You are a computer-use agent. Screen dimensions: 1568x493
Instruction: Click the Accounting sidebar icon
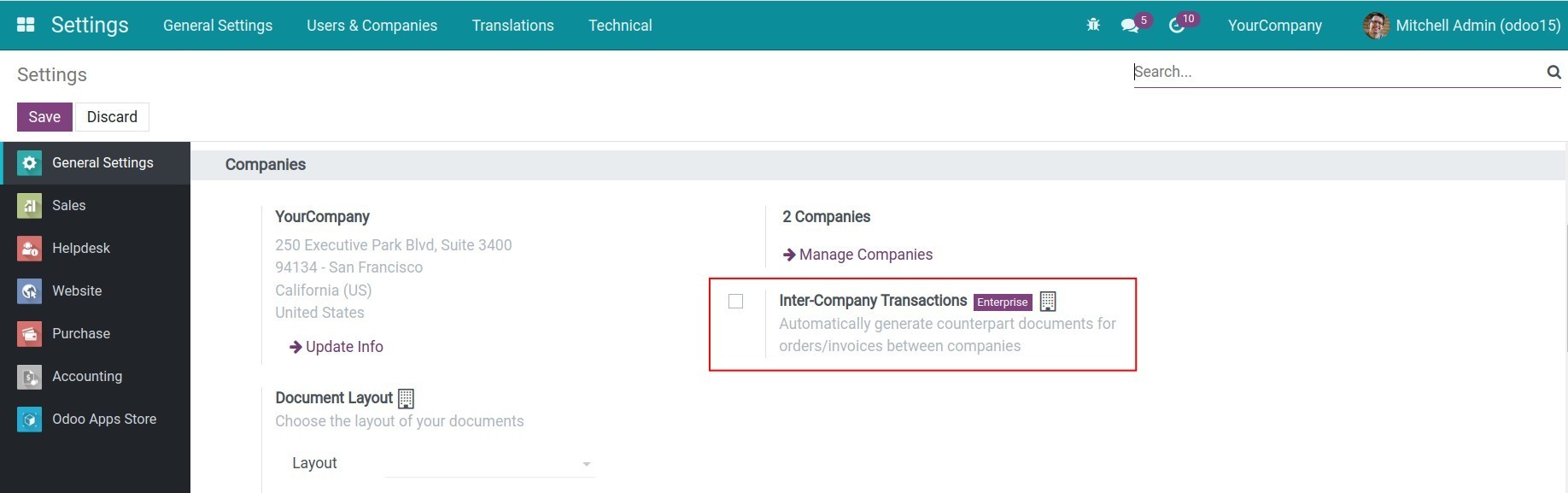(x=29, y=377)
